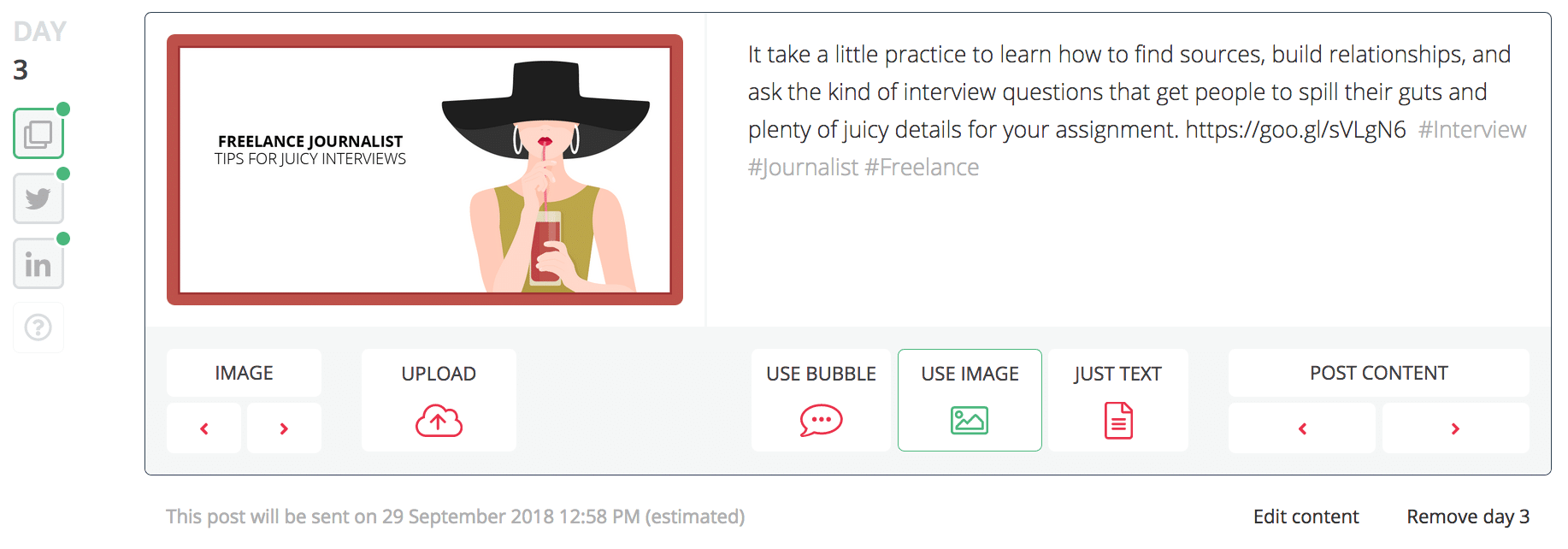Go to previous image with left arrow
The width and height of the screenshot is (1568, 549).
[204, 428]
